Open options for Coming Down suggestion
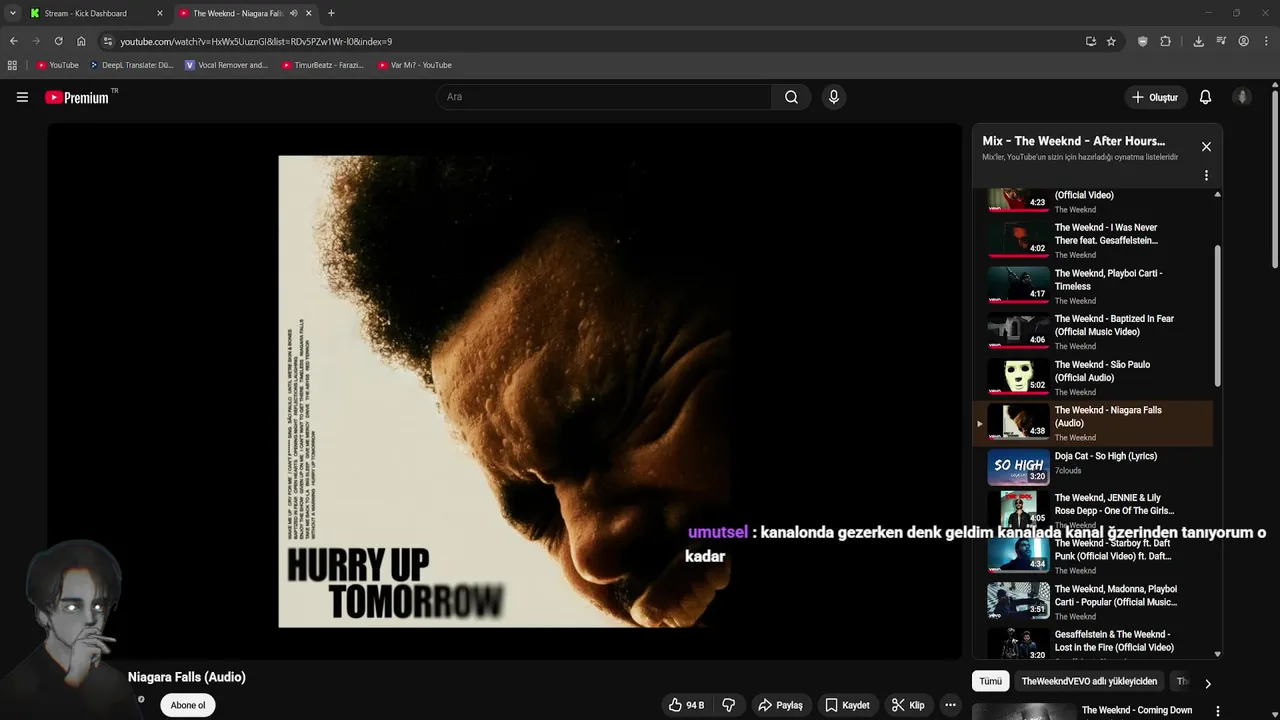 [x=1217, y=711]
